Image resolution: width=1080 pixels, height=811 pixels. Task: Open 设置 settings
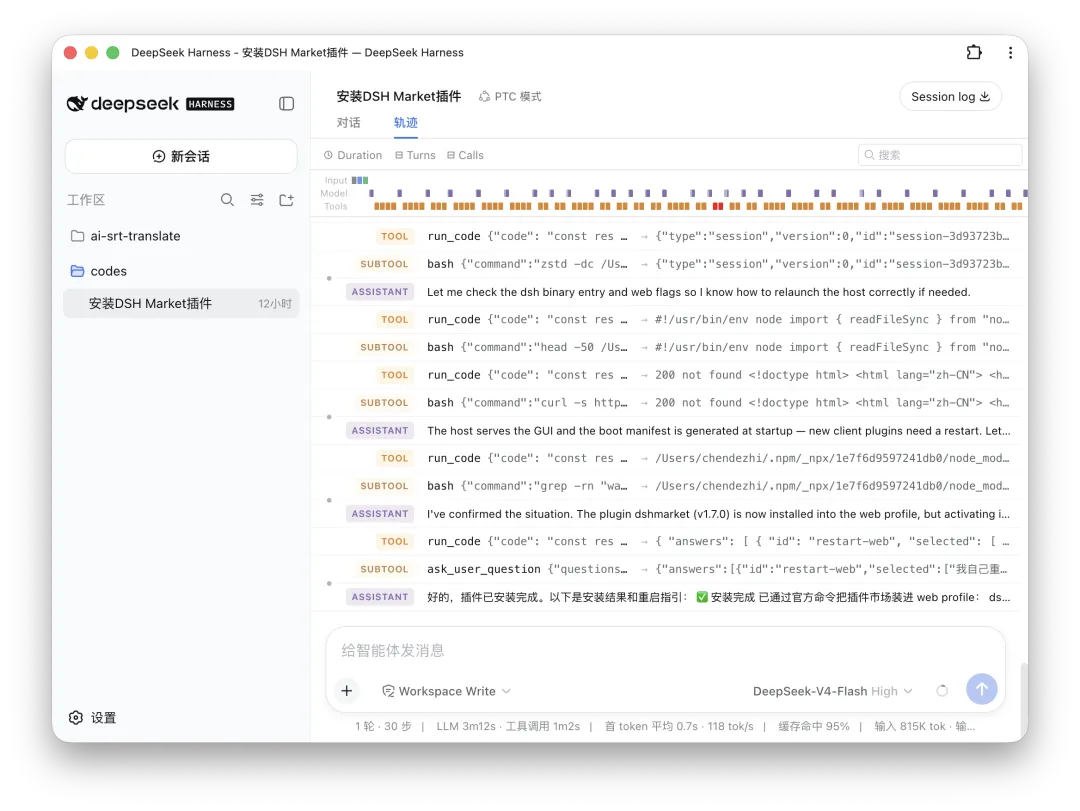pos(92,717)
